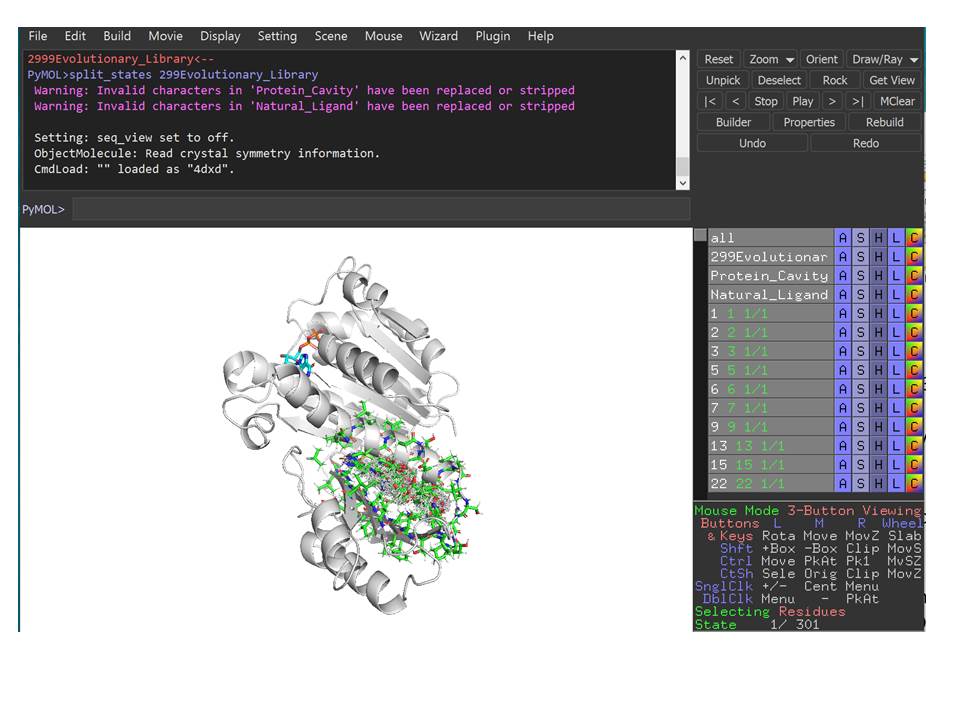
Task: Open the Plugin menu
Action: click(492, 36)
